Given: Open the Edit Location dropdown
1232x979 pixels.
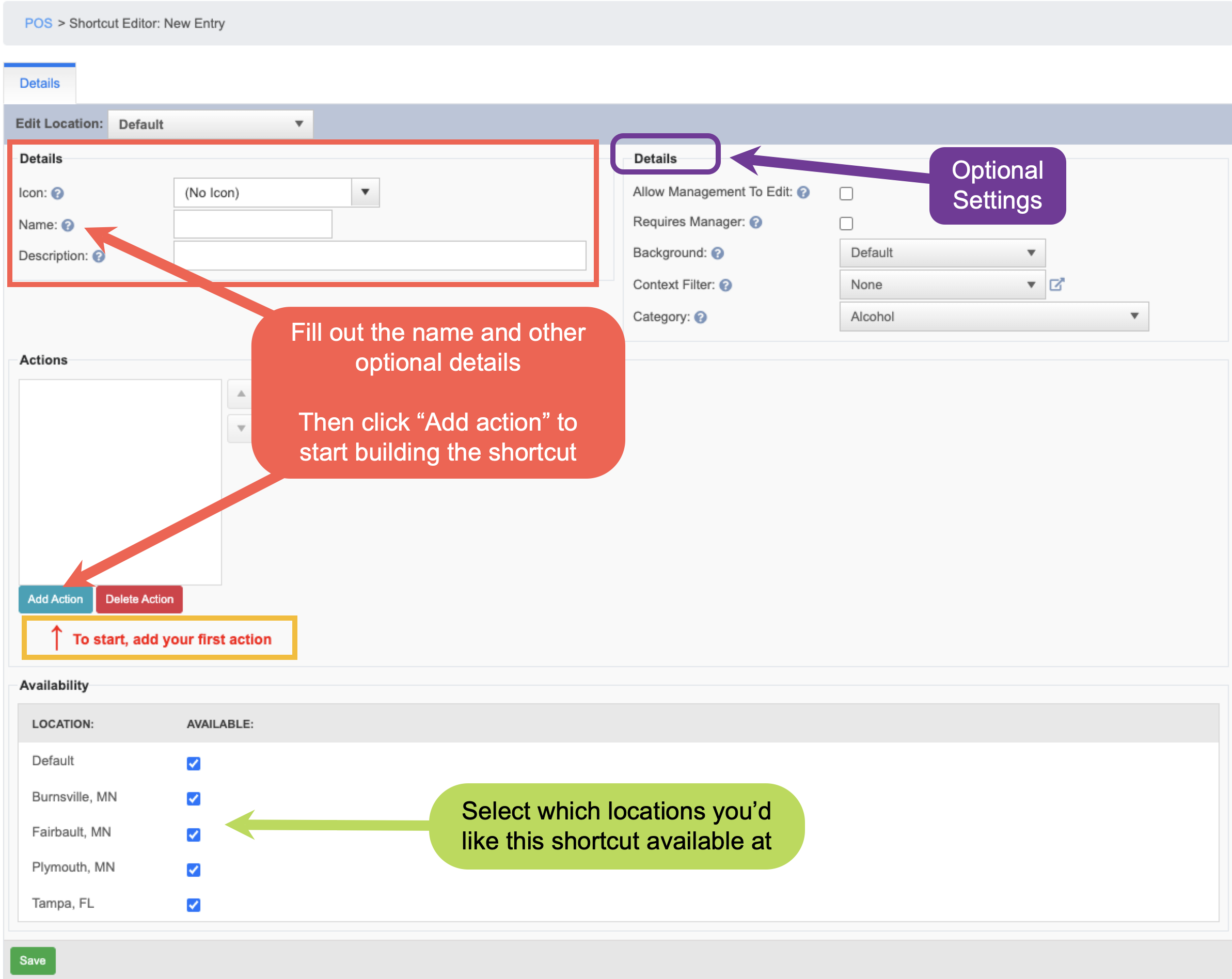Looking at the screenshot, I should [210, 124].
